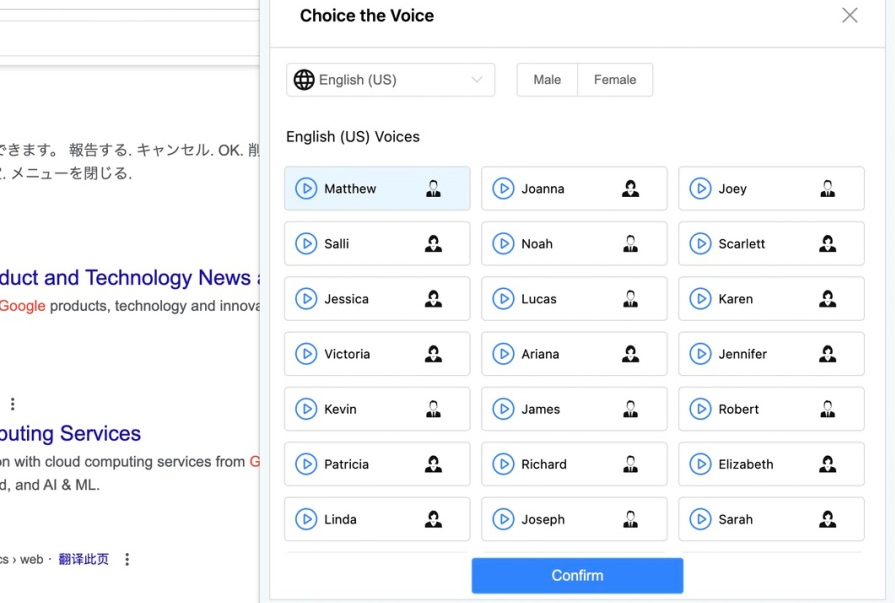Viewport: 895px width, 603px height.
Task: Click Scarlett's female avatar icon
Action: [x=827, y=244]
